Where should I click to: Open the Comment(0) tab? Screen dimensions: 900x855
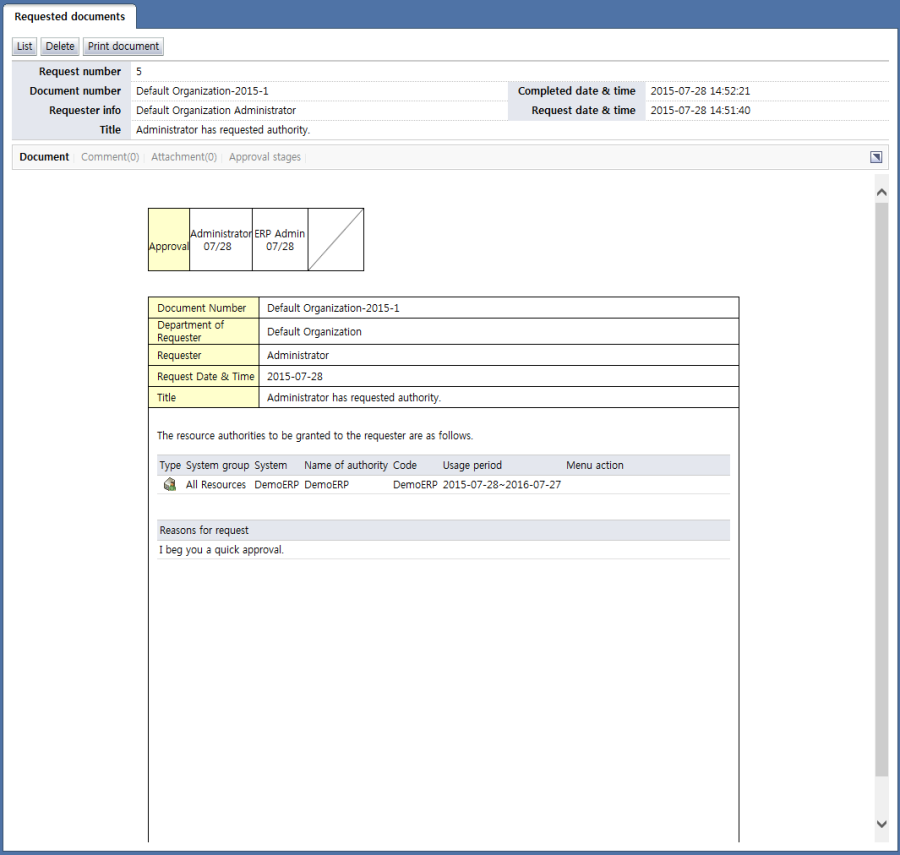[110, 157]
